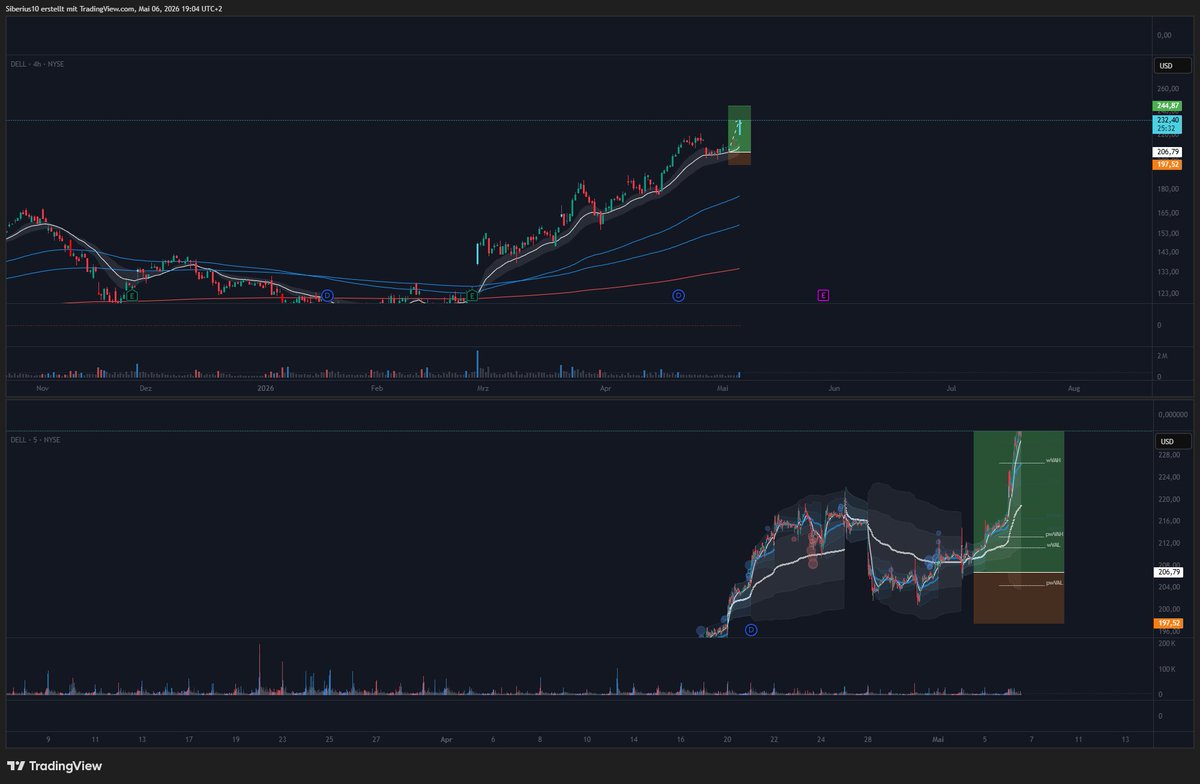Click the wVAH level label
Image resolution: width=1200 pixels, height=784 pixels.
(x=1053, y=461)
